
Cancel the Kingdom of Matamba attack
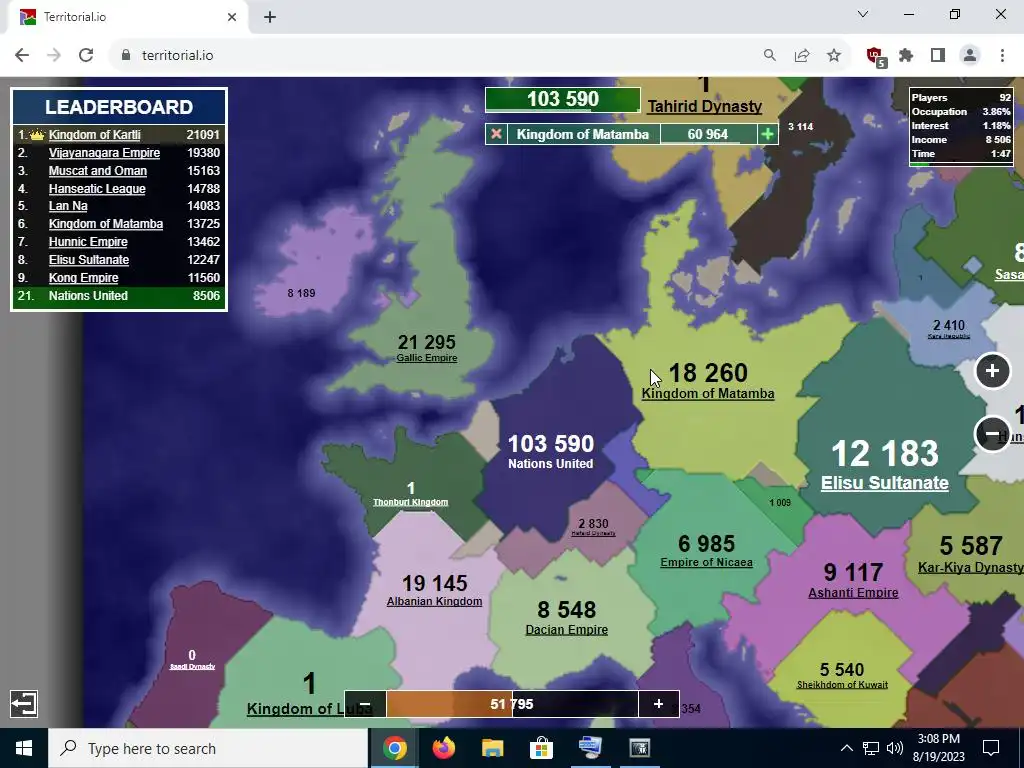[496, 134]
